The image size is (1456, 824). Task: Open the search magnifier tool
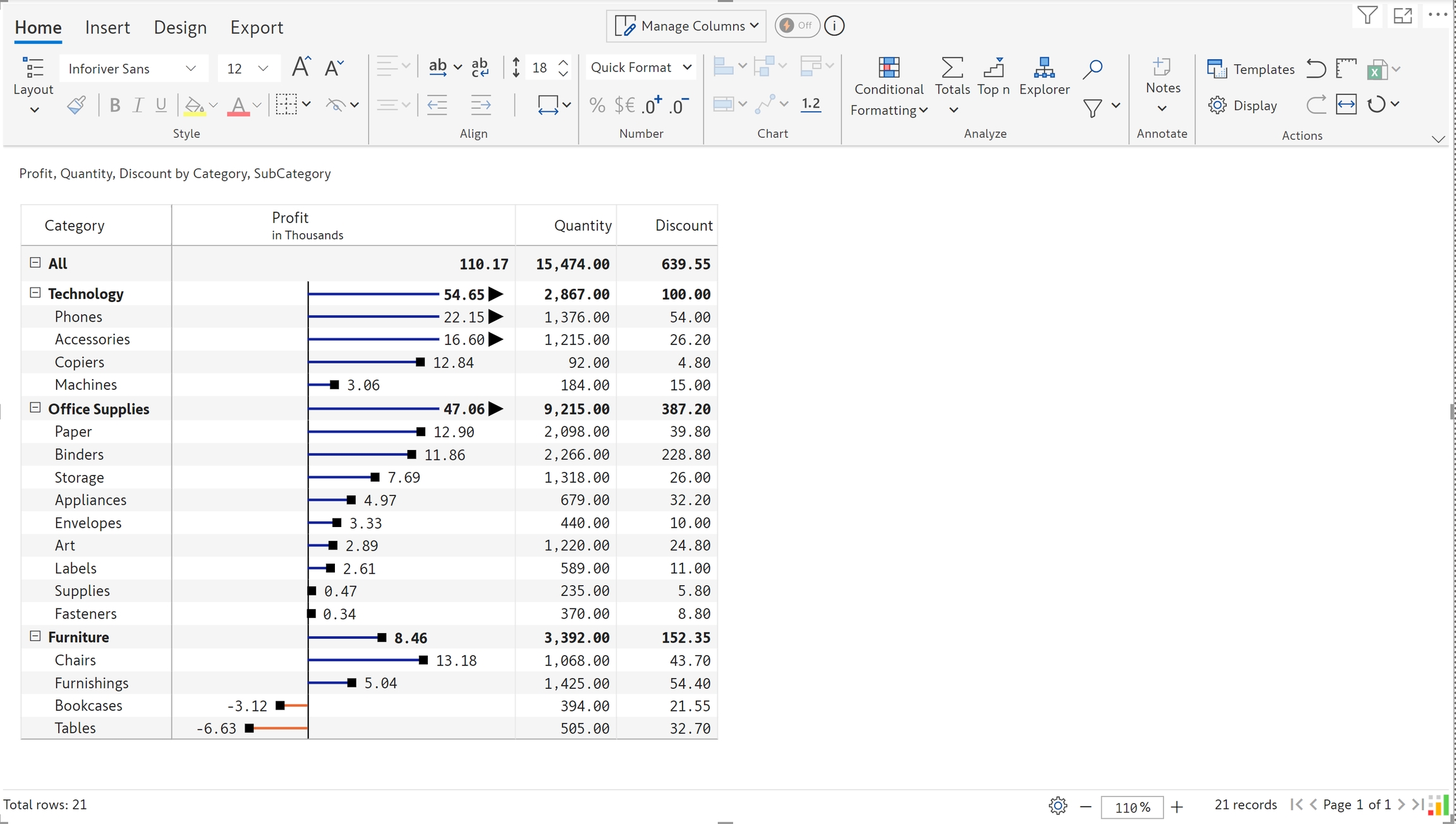[1092, 69]
